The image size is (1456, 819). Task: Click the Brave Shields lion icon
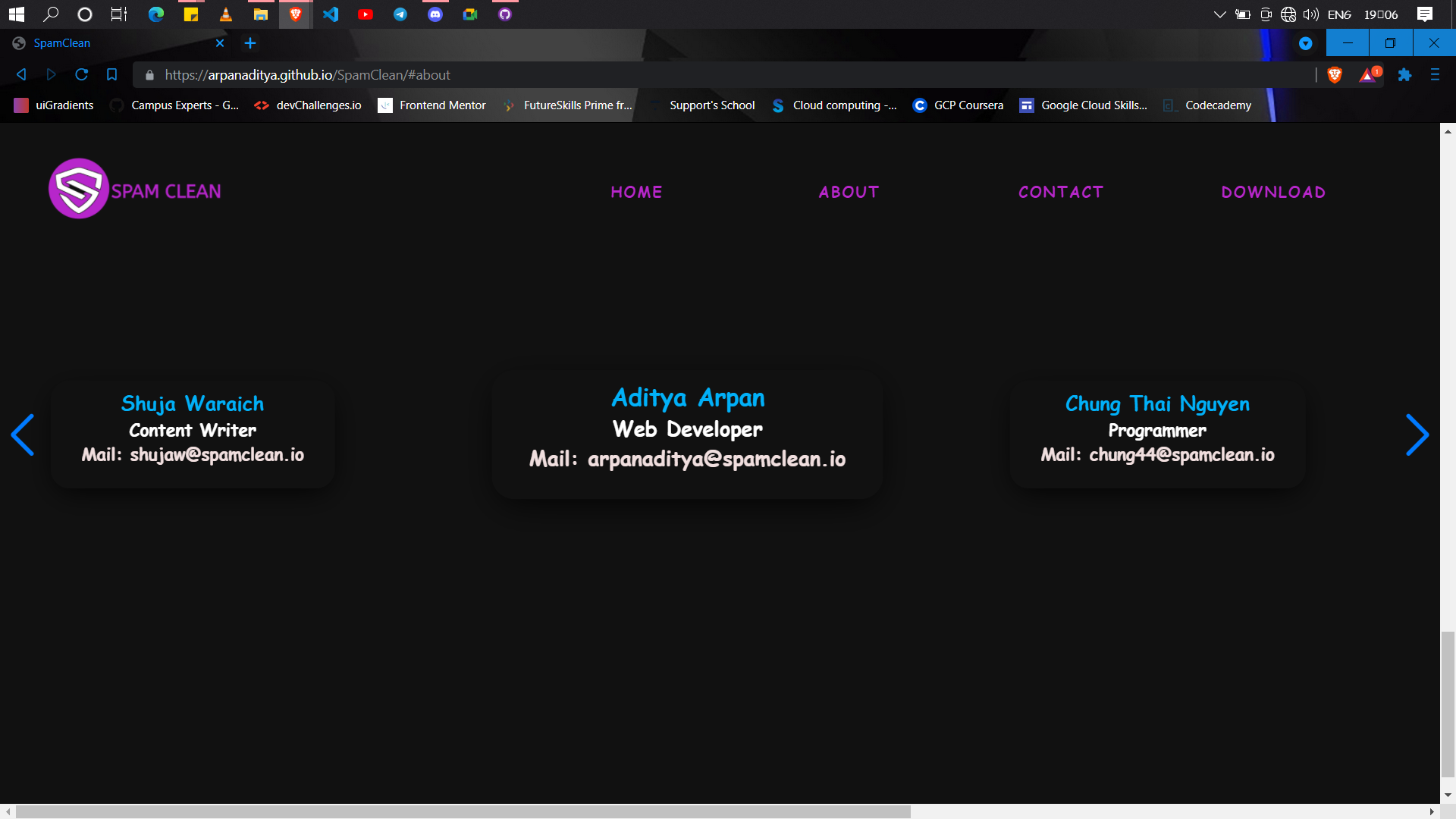(x=1335, y=74)
